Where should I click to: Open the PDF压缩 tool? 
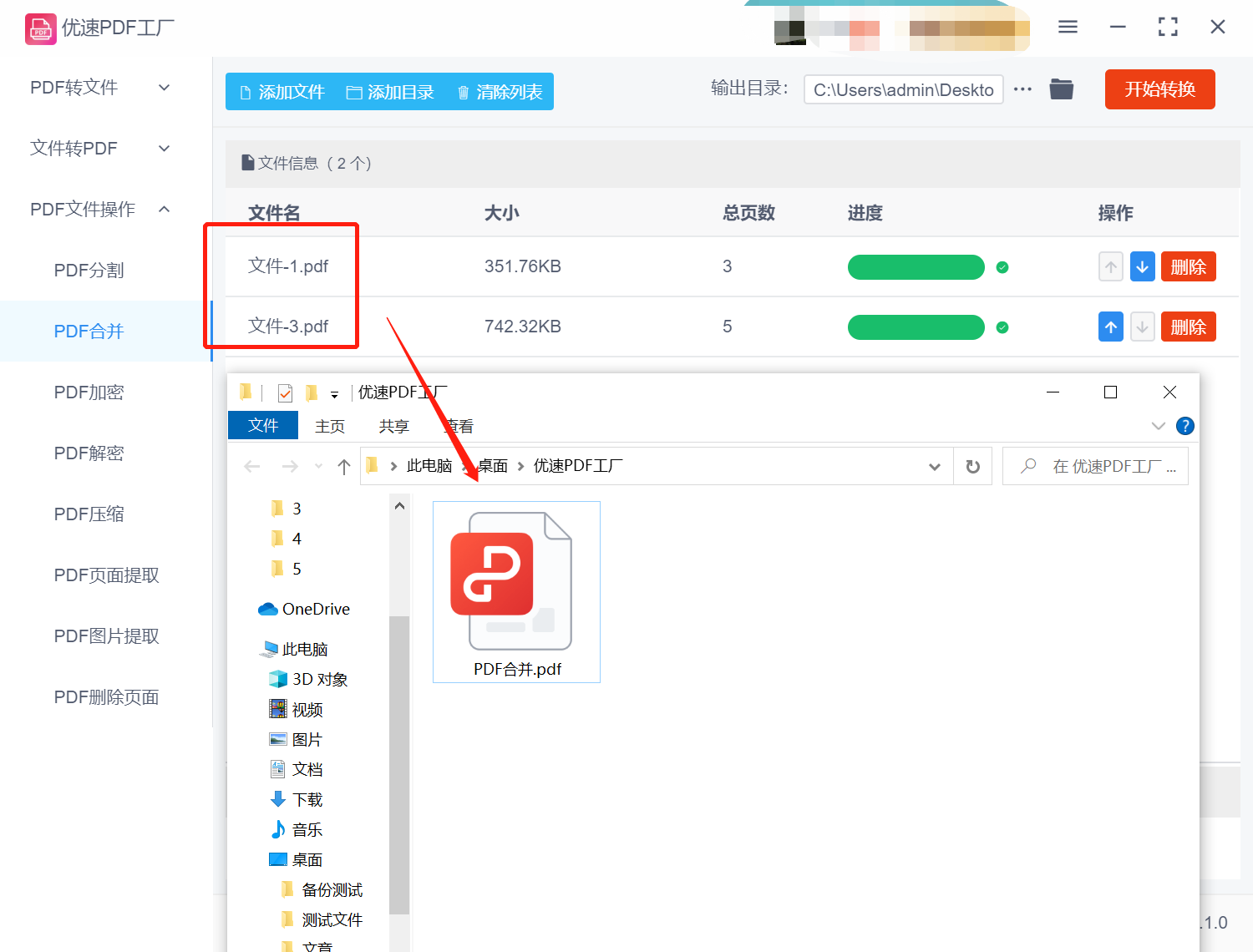(89, 514)
